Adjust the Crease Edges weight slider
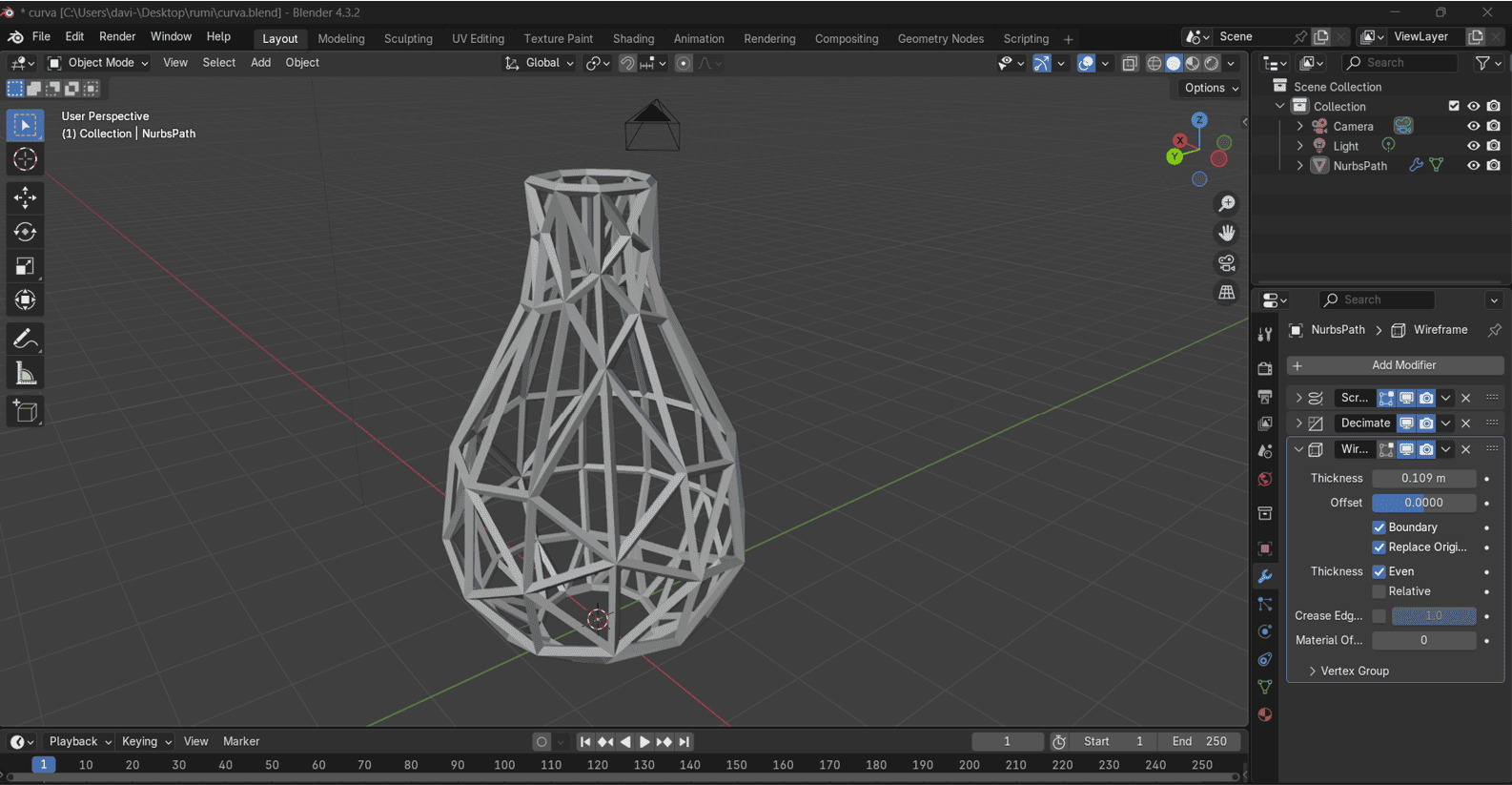1512x785 pixels. (1434, 616)
